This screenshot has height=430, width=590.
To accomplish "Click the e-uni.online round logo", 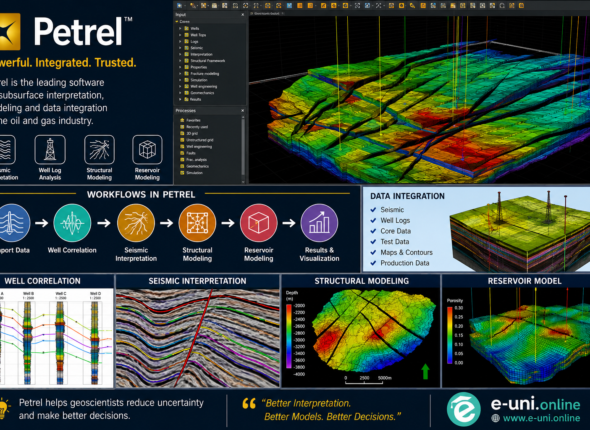I will tap(464, 409).
